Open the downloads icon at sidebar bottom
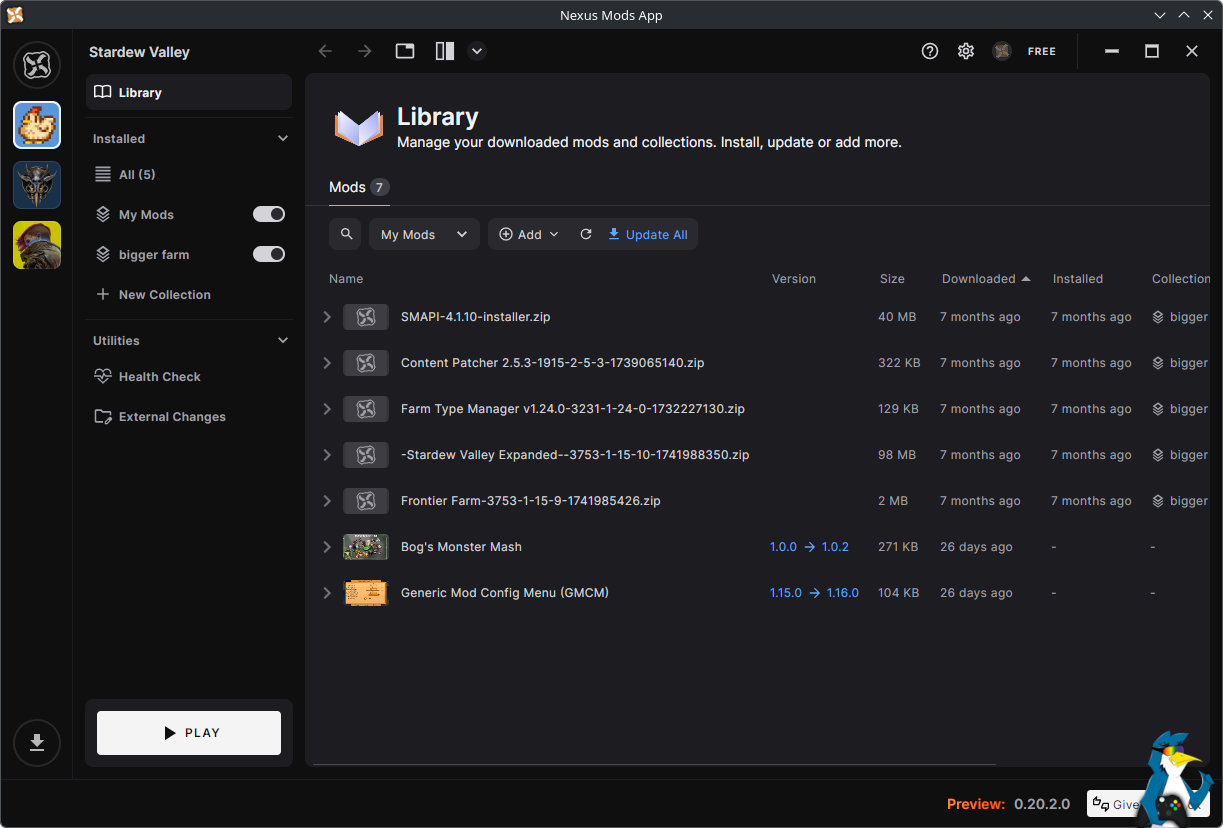The image size is (1223, 828). (37, 742)
